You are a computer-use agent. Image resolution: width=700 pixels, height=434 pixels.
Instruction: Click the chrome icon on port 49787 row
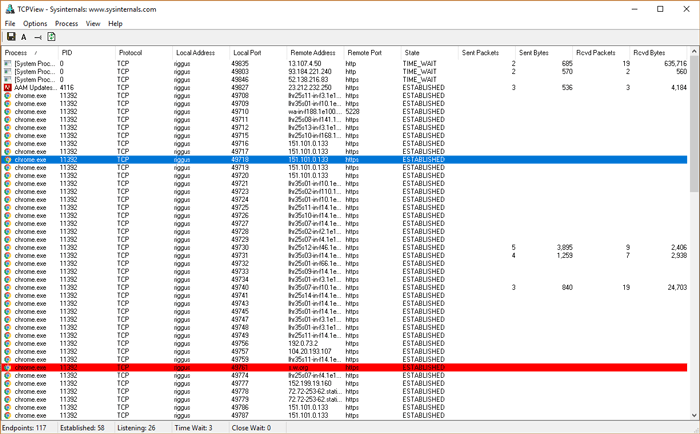point(8,415)
